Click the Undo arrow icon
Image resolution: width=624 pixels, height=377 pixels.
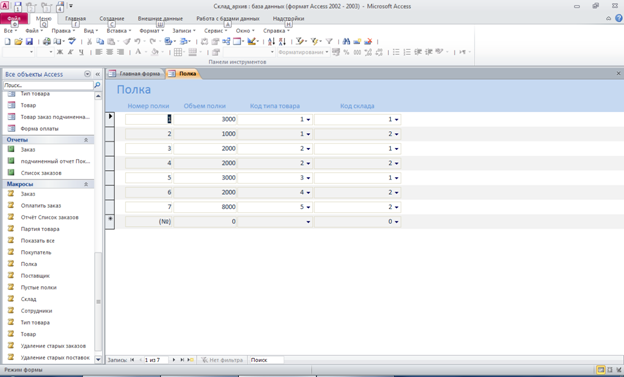pos(137,41)
